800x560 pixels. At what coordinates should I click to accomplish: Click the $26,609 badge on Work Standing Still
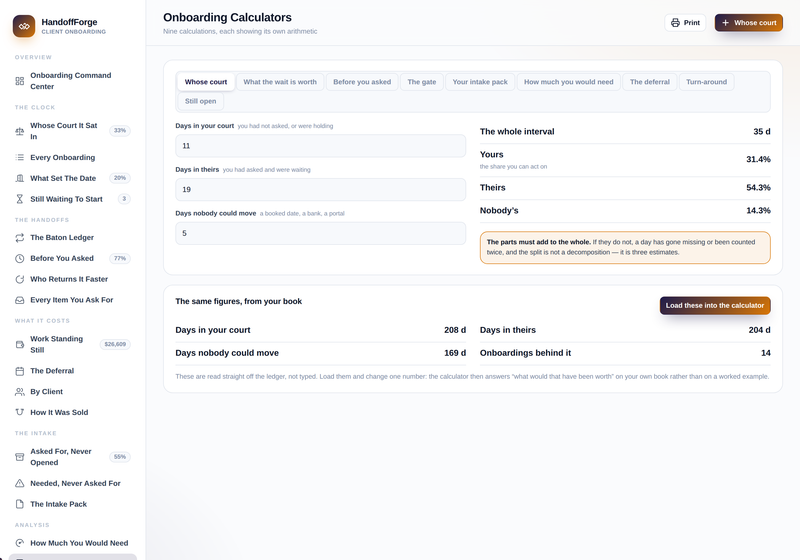(115, 345)
